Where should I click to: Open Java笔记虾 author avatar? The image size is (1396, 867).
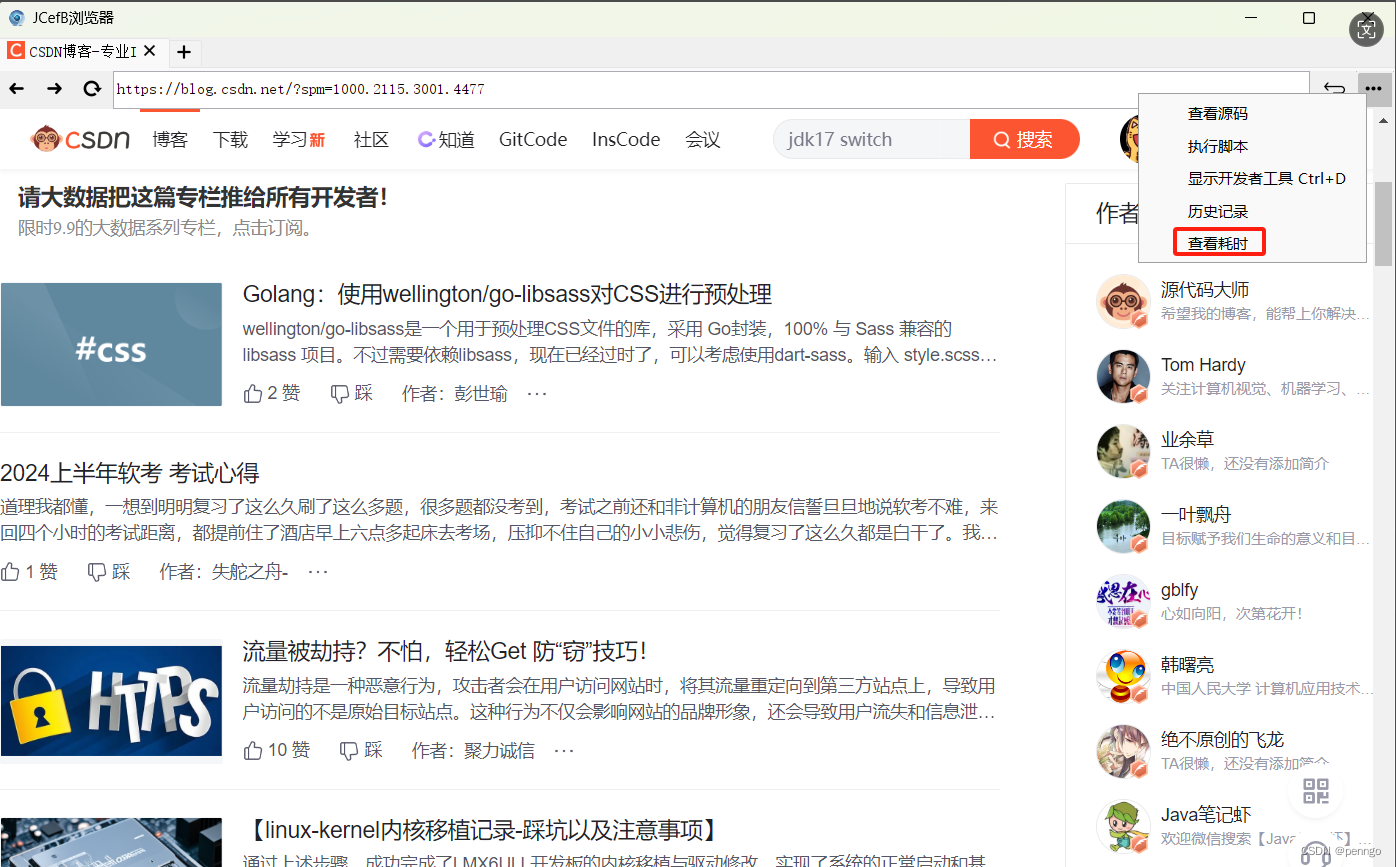(1123, 826)
